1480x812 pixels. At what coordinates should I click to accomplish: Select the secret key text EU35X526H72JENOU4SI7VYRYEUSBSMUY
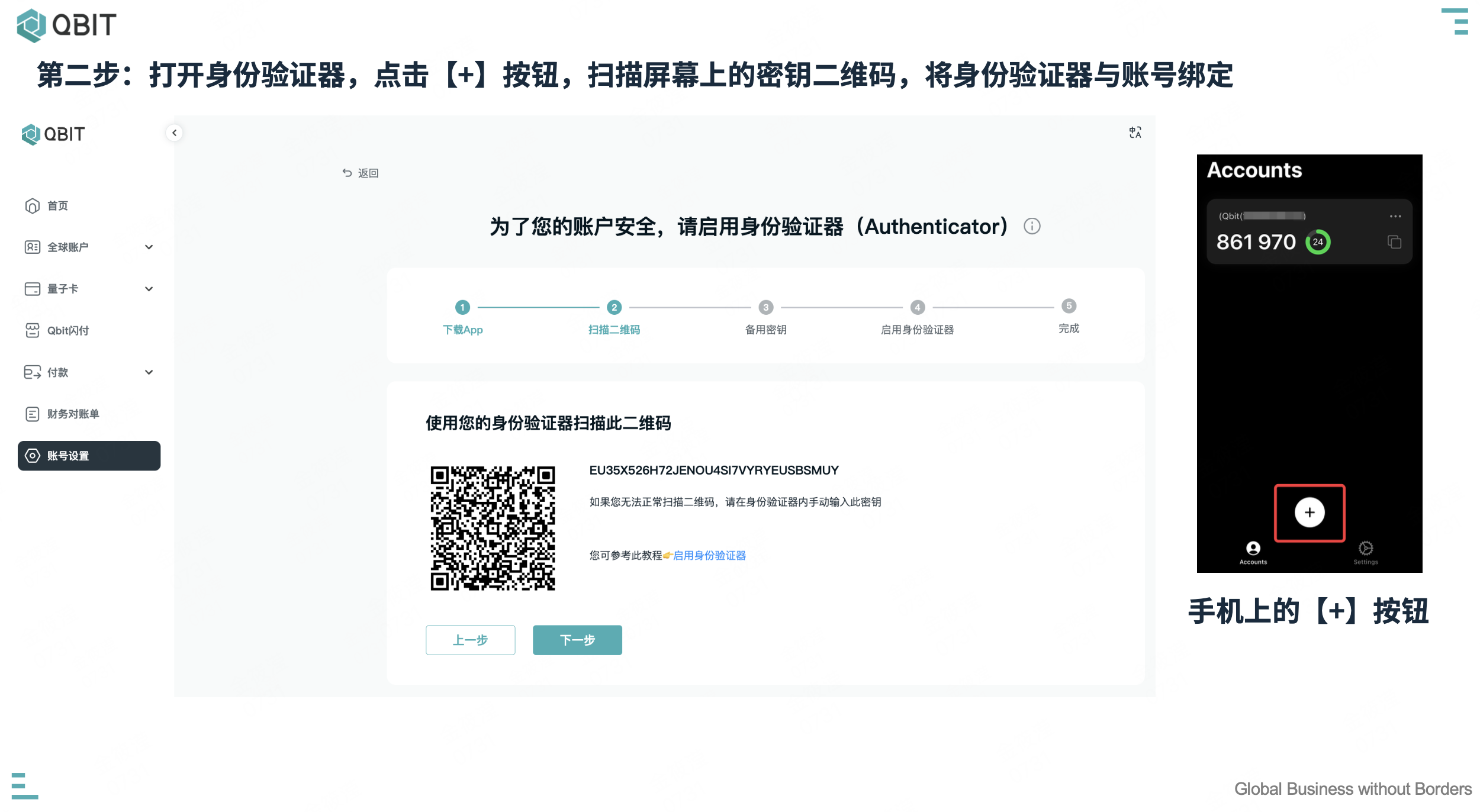714,470
